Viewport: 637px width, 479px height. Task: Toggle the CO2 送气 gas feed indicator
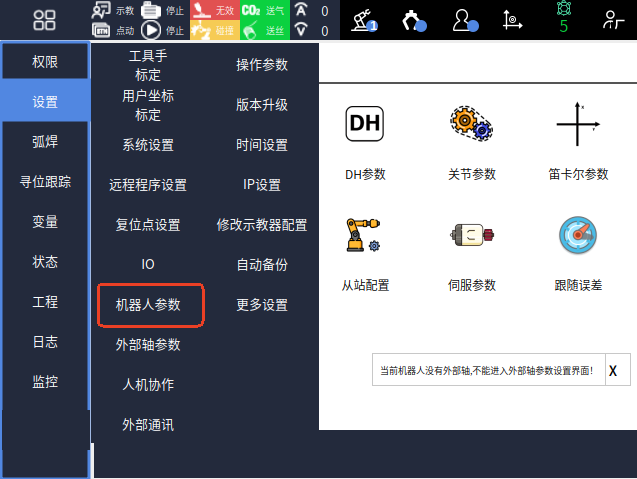(262, 10)
